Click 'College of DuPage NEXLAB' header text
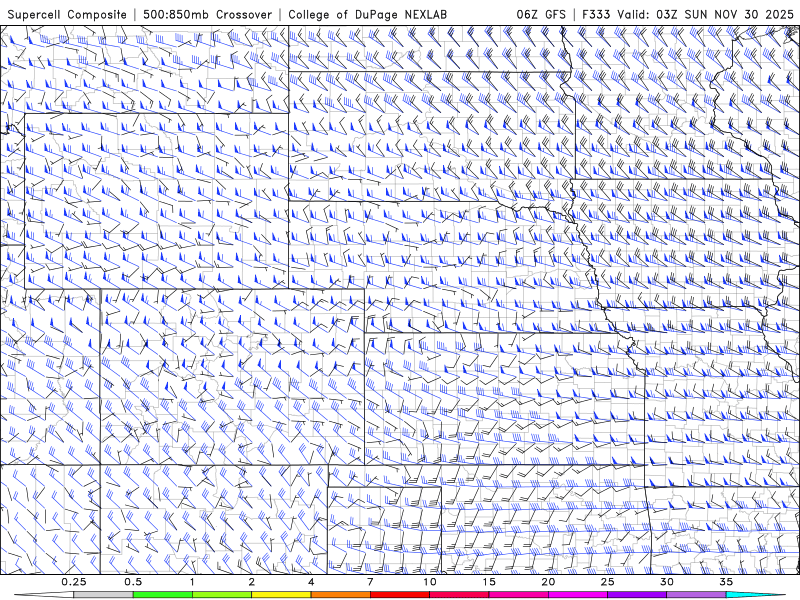 point(367,14)
